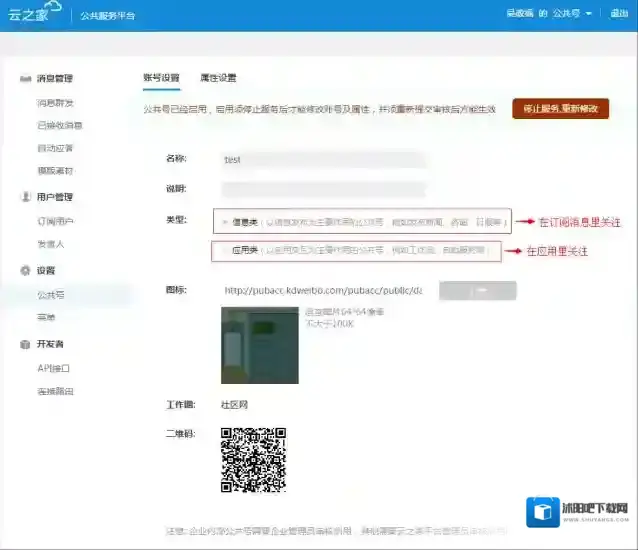This screenshot has height=550, width=638.
Task: Open 订阅用户 in the sidebar
Action: 55,221
